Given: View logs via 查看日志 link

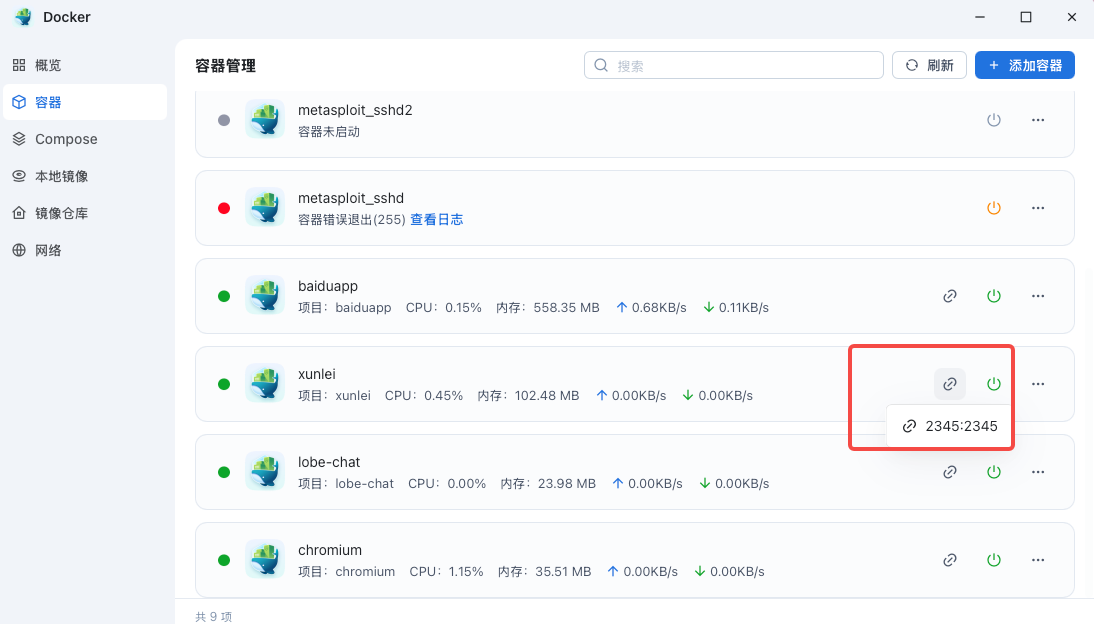Looking at the screenshot, I should point(437,219).
